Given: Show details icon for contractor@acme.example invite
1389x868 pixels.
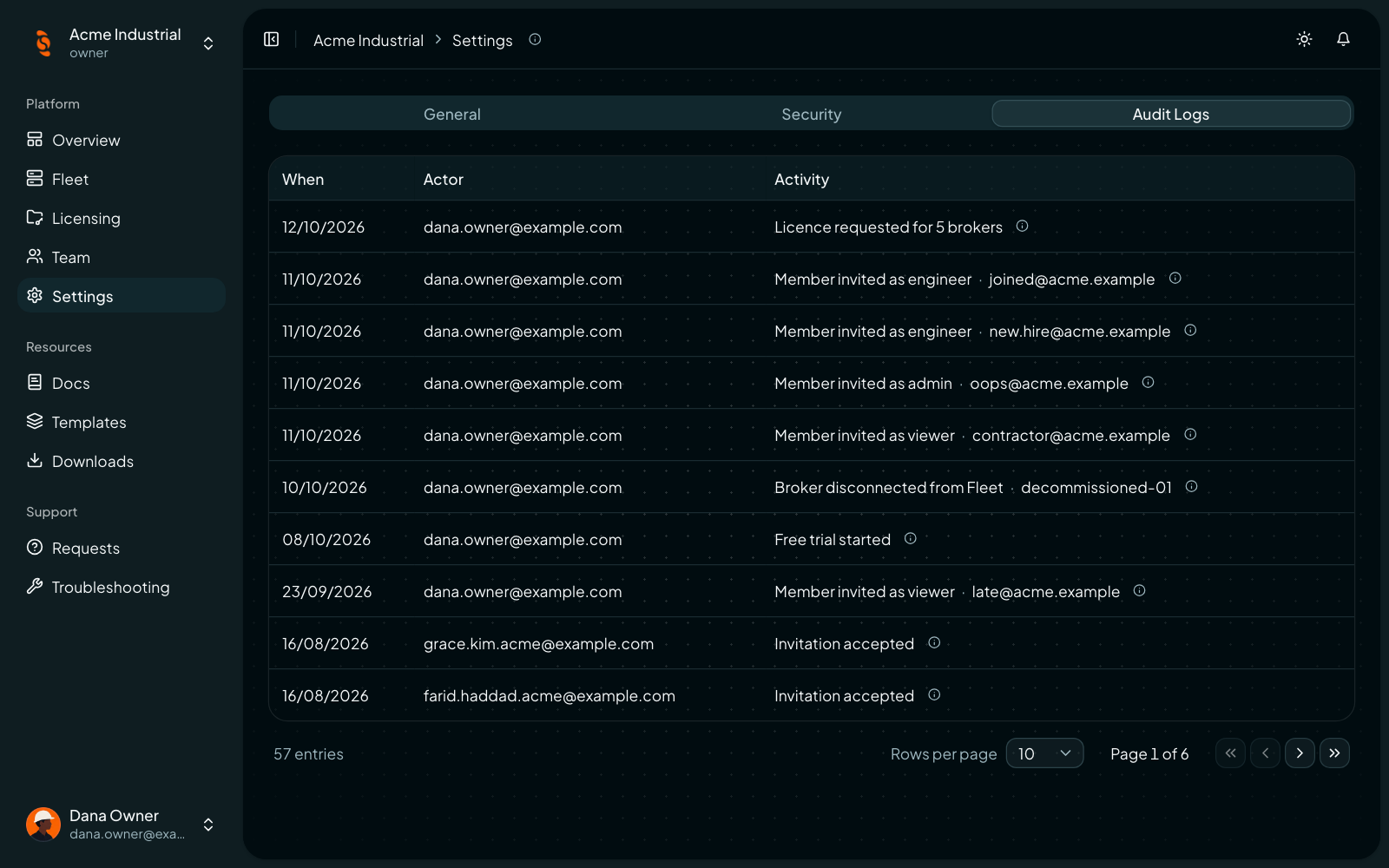Looking at the screenshot, I should 1191,434.
